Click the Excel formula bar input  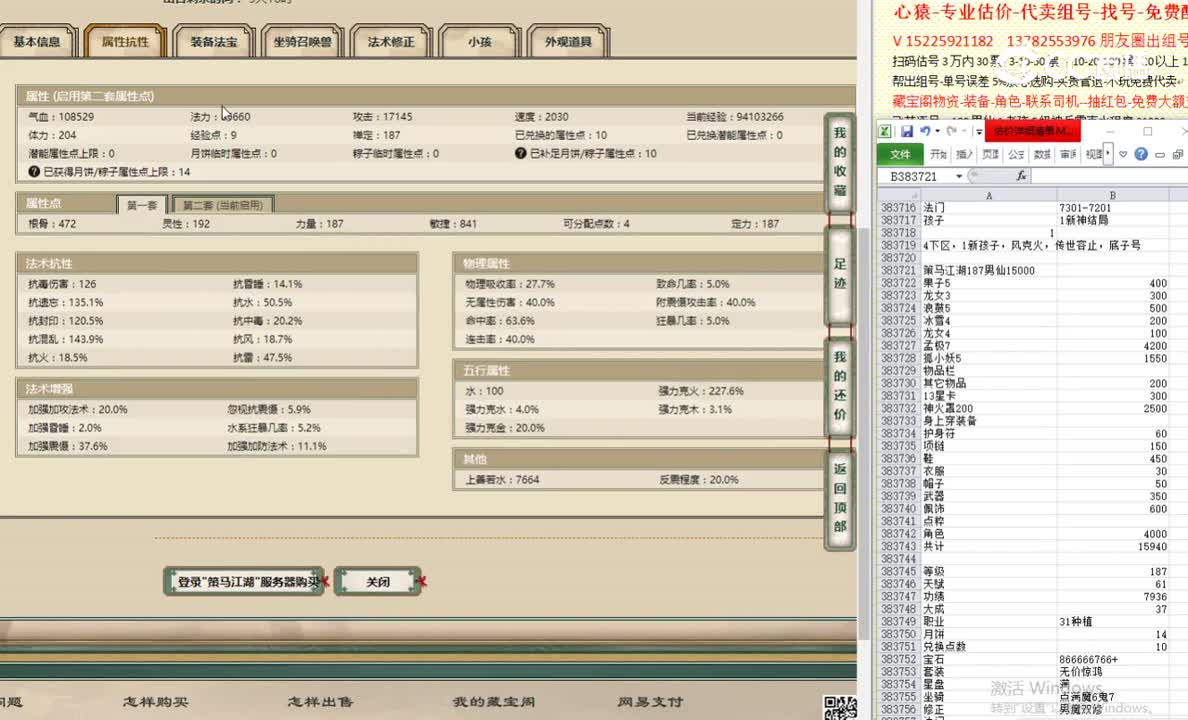pos(1109,176)
